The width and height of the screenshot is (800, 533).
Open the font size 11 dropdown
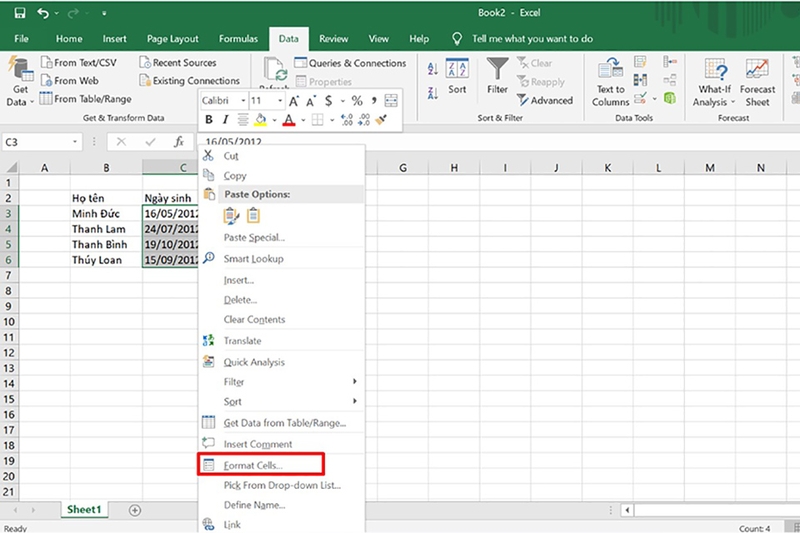(x=280, y=101)
